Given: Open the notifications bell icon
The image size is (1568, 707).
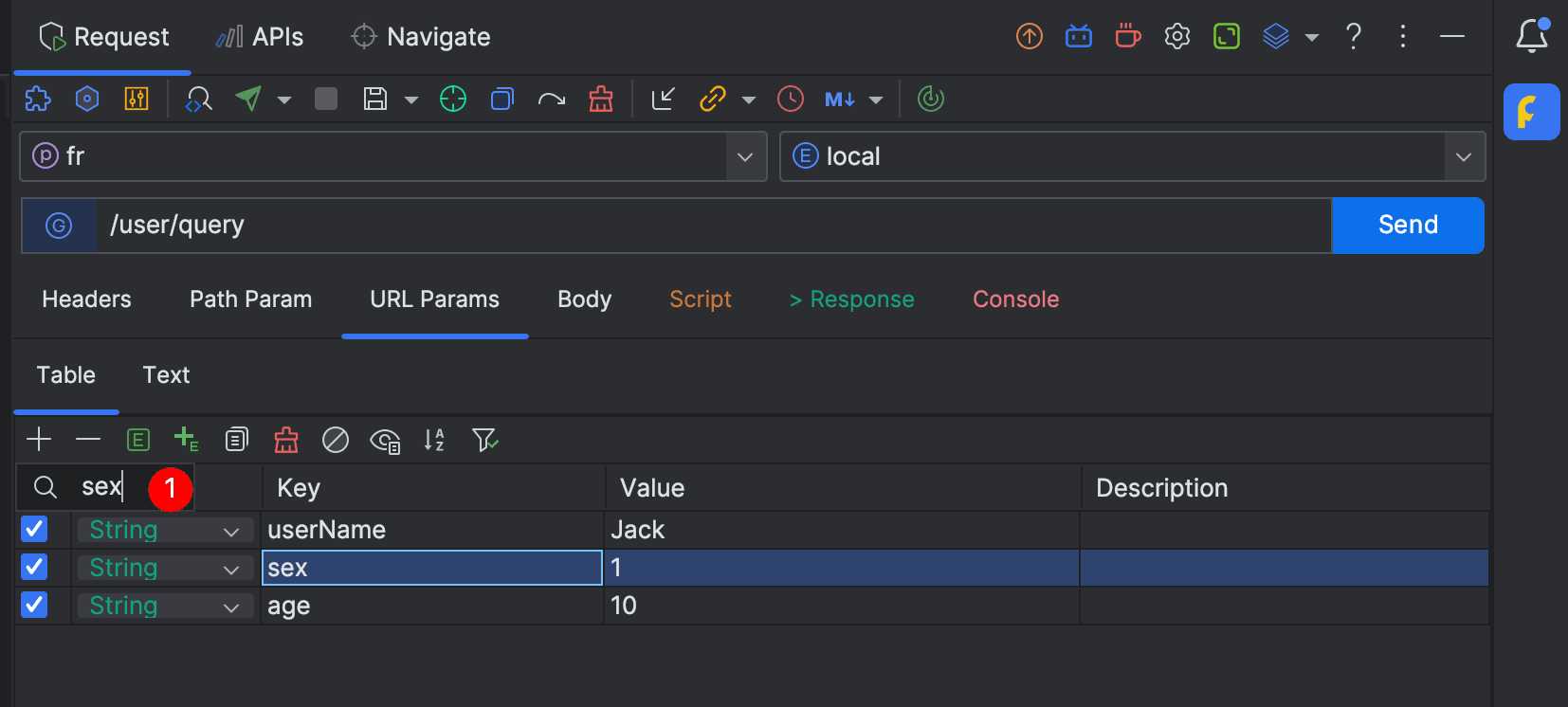Looking at the screenshot, I should click(x=1531, y=36).
